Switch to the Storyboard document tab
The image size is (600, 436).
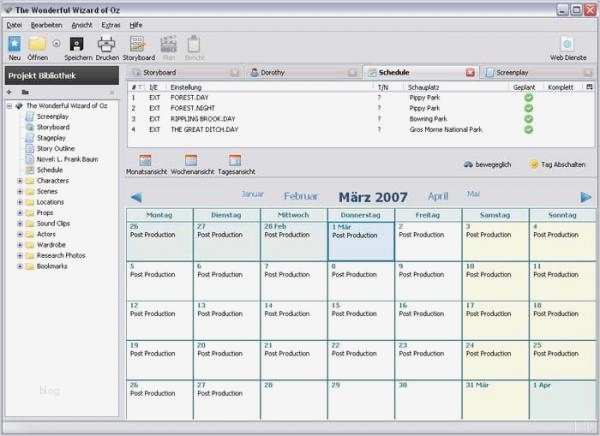click(184, 72)
